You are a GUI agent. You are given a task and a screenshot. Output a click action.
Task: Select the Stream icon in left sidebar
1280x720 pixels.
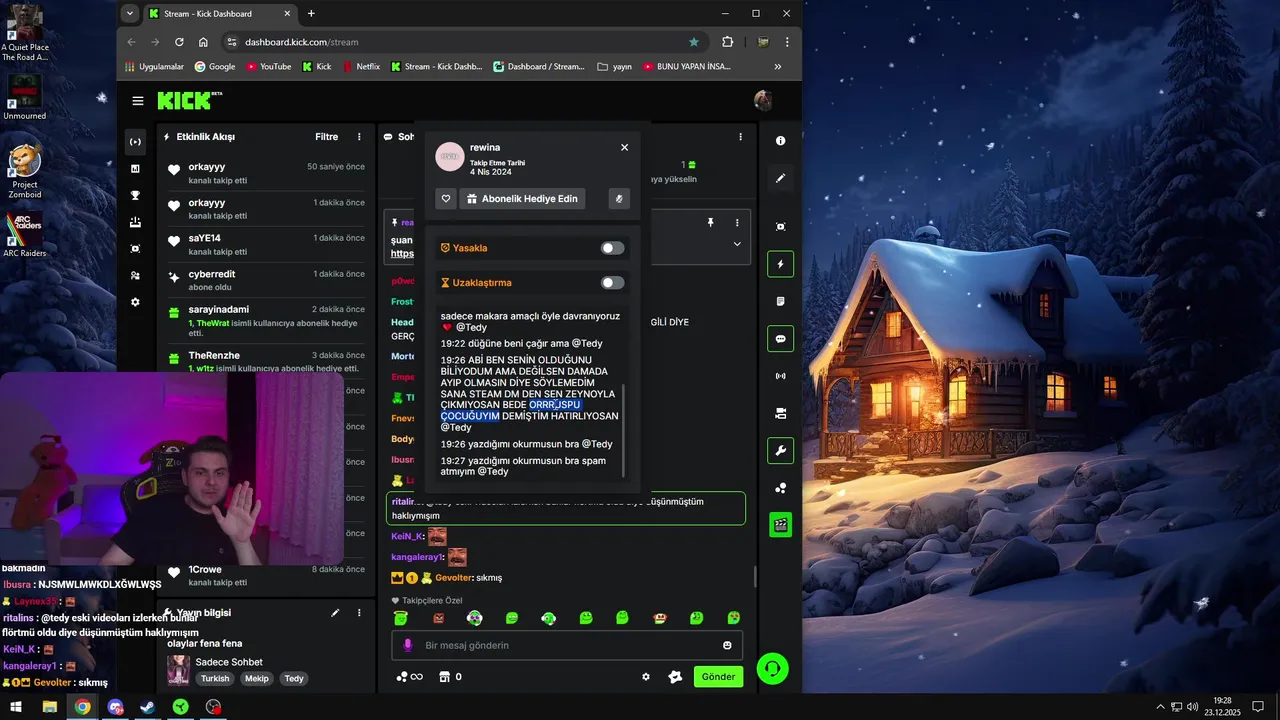pos(135,142)
